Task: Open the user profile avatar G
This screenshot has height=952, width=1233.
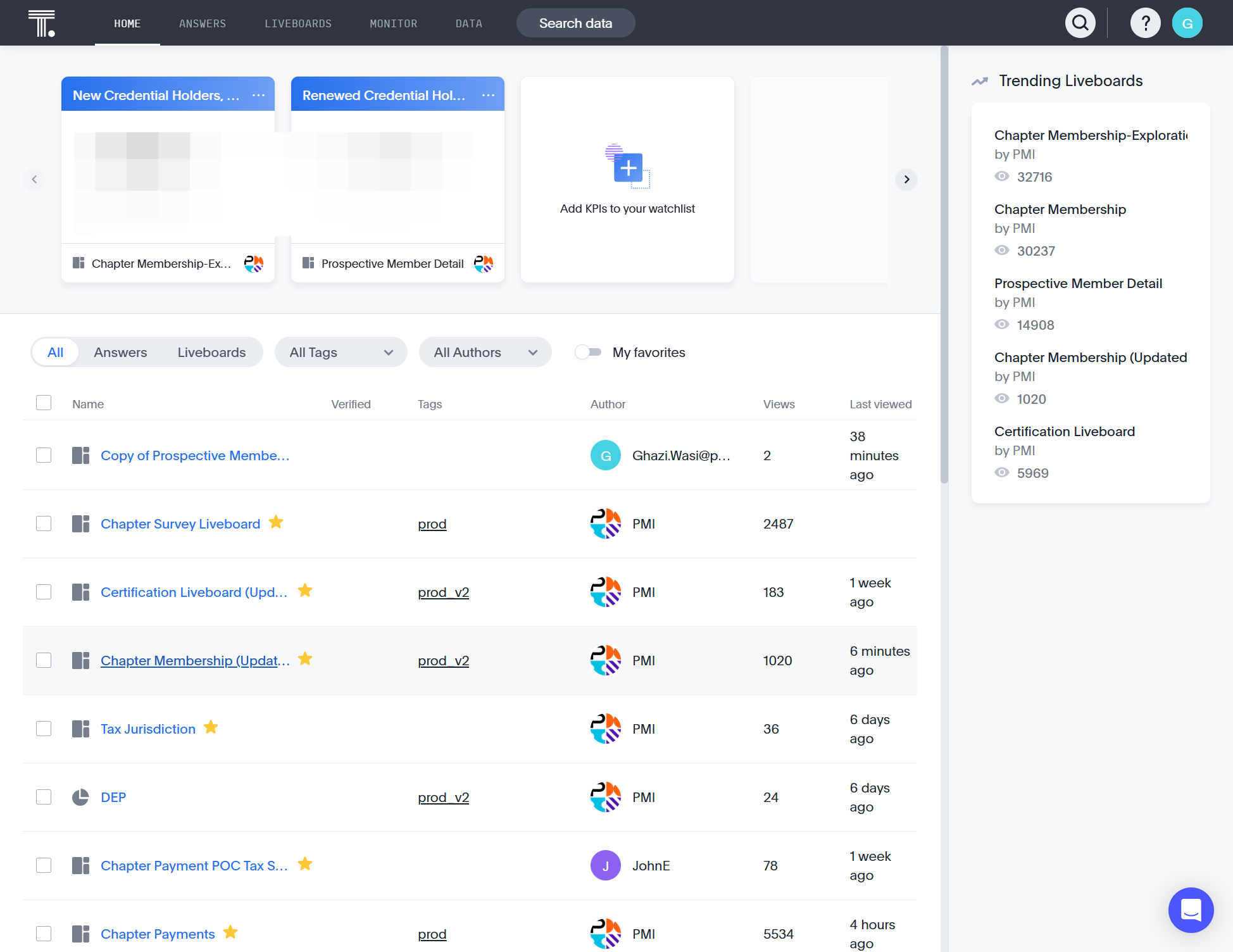Action: [x=1187, y=23]
